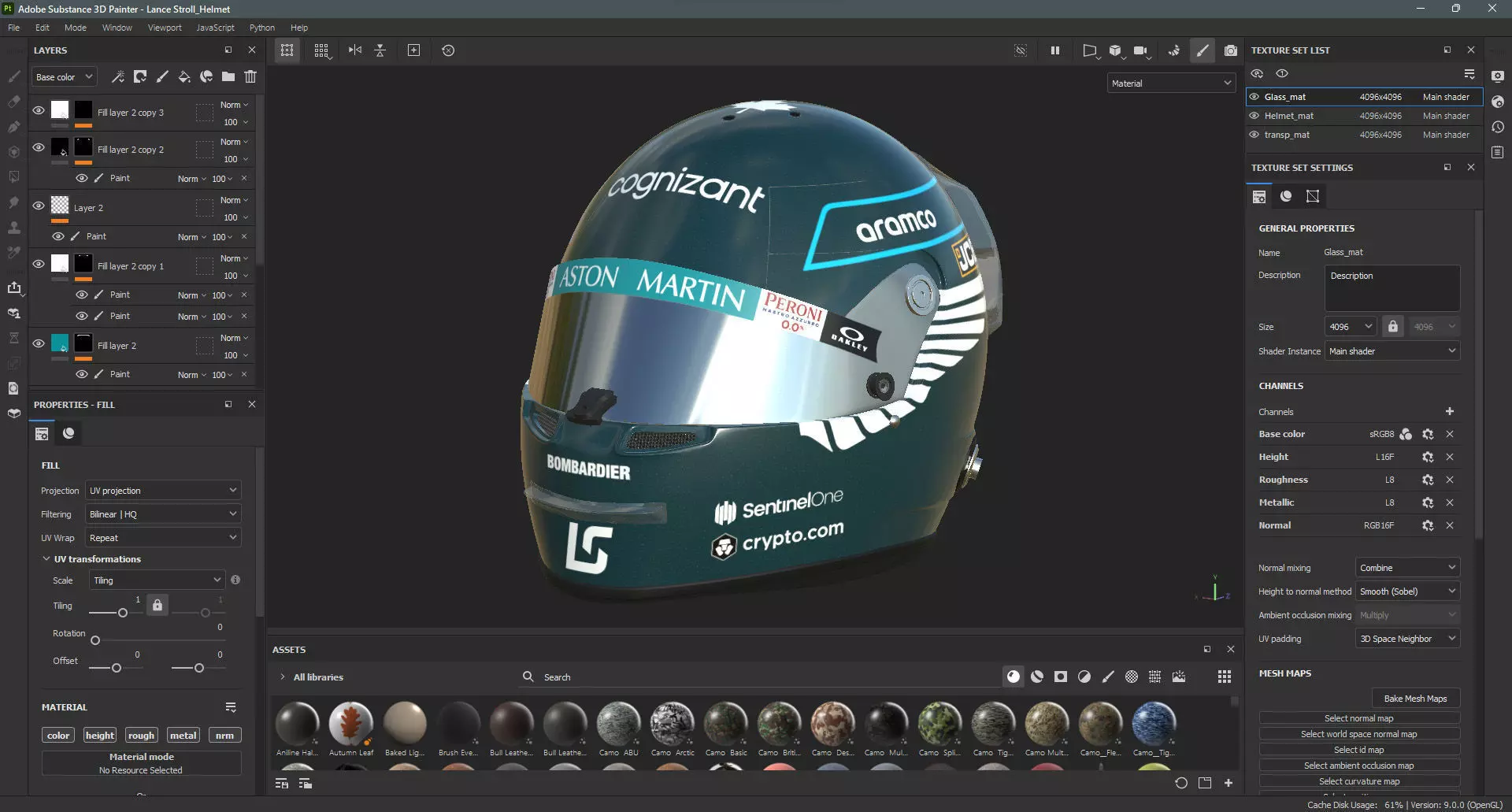Image resolution: width=1512 pixels, height=812 pixels.
Task: Hide the transp_mat texture set
Action: (1254, 135)
